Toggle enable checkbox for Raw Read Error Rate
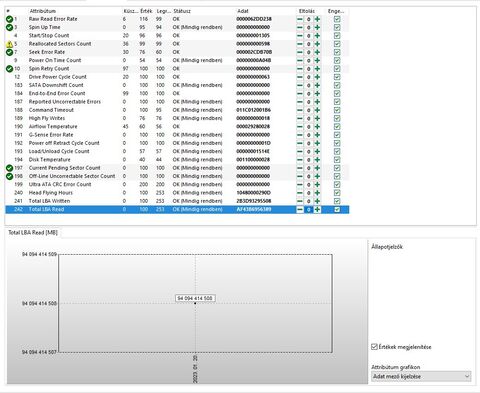 pos(337,19)
